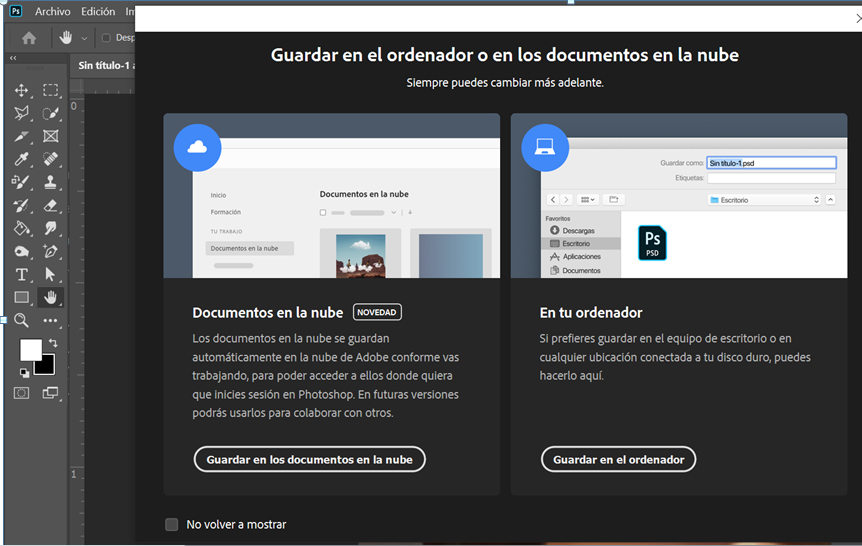Go to the Home screen
This screenshot has height=546, width=862.
pyautogui.click(x=29, y=38)
